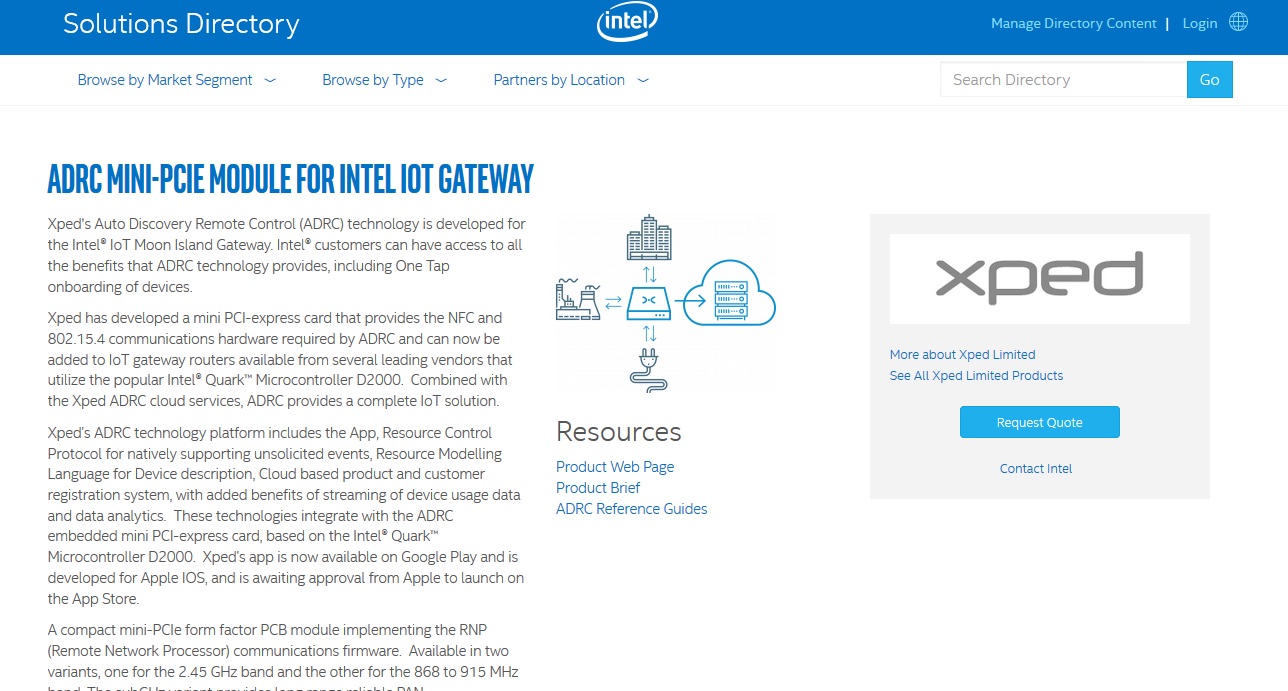Click inside the Search Directory field
The width and height of the screenshot is (1288, 691).
1060,79
